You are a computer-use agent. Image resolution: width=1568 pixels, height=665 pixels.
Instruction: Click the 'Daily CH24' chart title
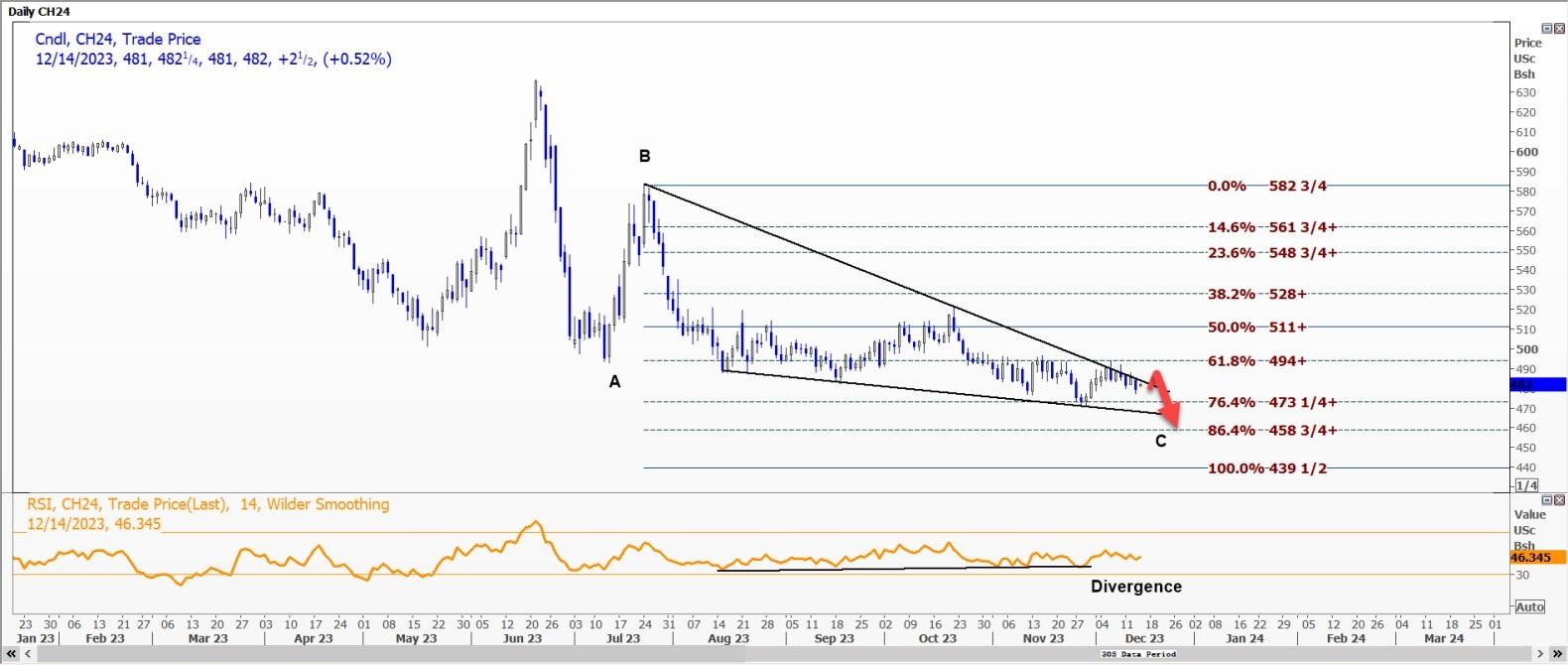[x=40, y=11]
